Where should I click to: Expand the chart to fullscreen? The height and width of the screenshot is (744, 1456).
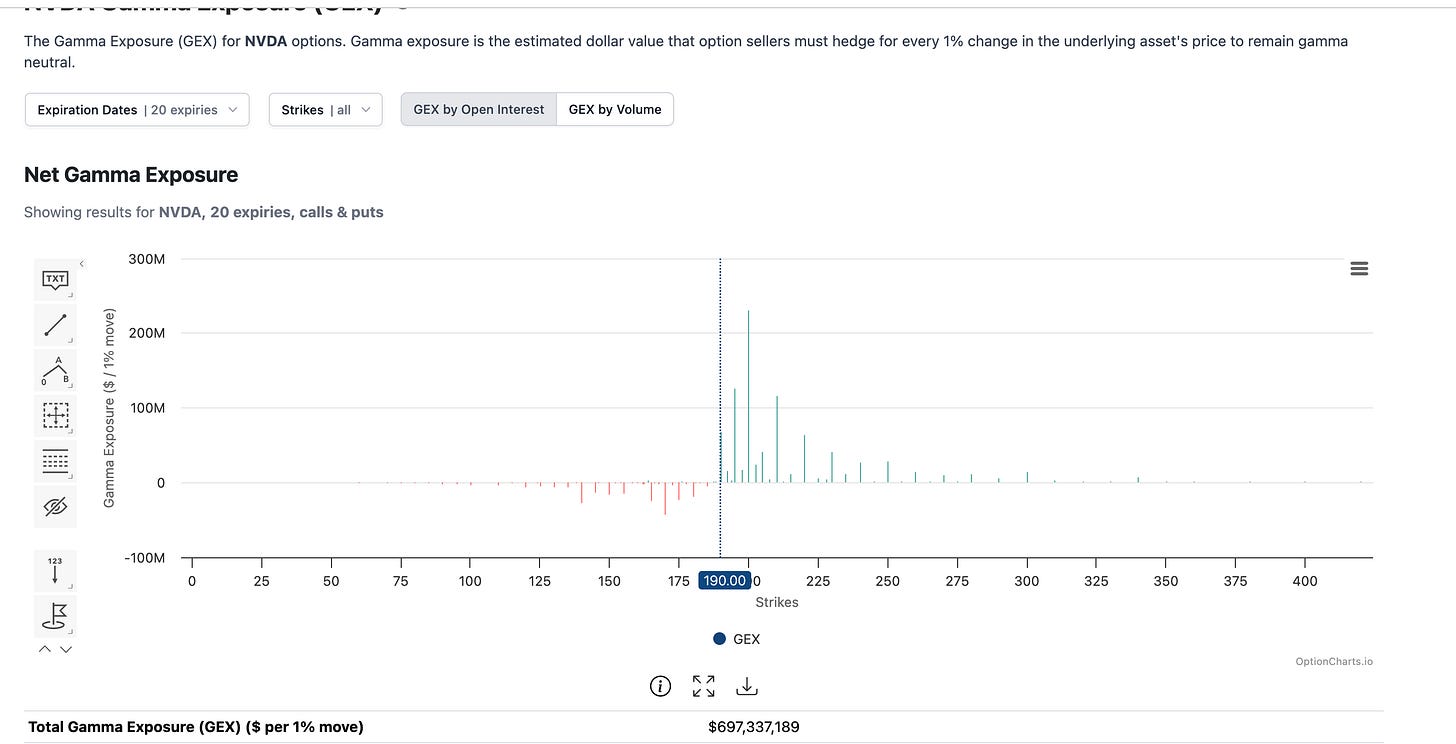coord(704,686)
